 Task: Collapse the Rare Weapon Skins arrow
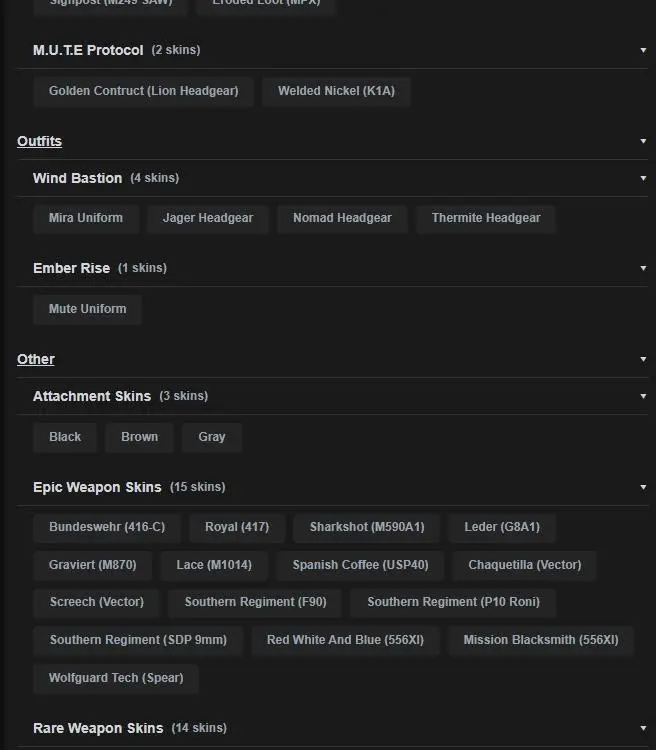tap(643, 728)
